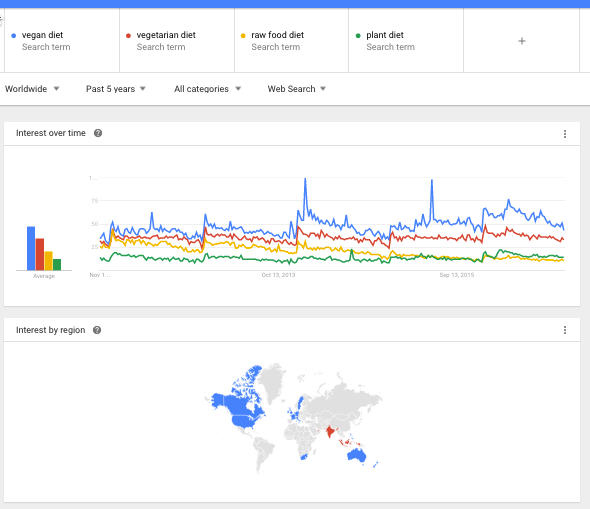Click the blue dot beside vegan diet
Image resolution: width=590 pixels, height=509 pixels.
click(14, 36)
